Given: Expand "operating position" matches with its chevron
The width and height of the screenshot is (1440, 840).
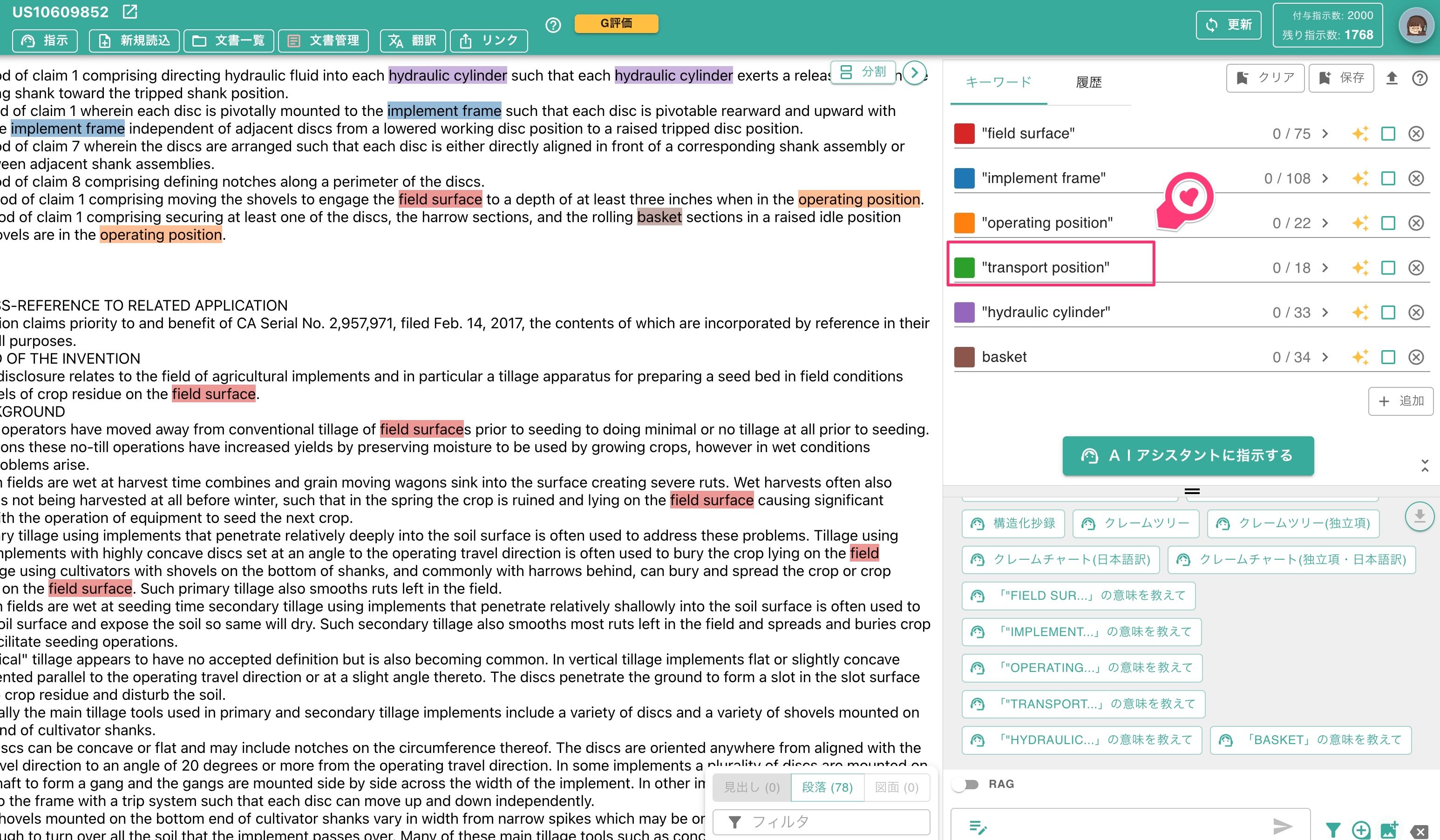Looking at the screenshot, I should click(x=1325, y=223).
